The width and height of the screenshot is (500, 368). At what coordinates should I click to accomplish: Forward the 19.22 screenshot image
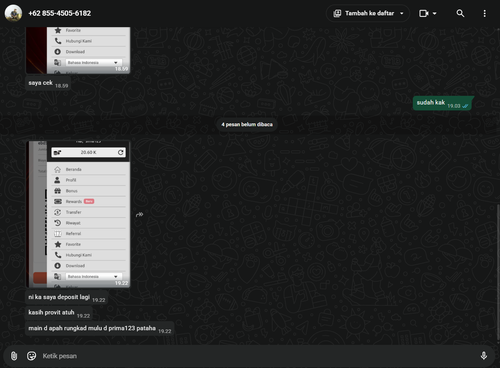139,214
